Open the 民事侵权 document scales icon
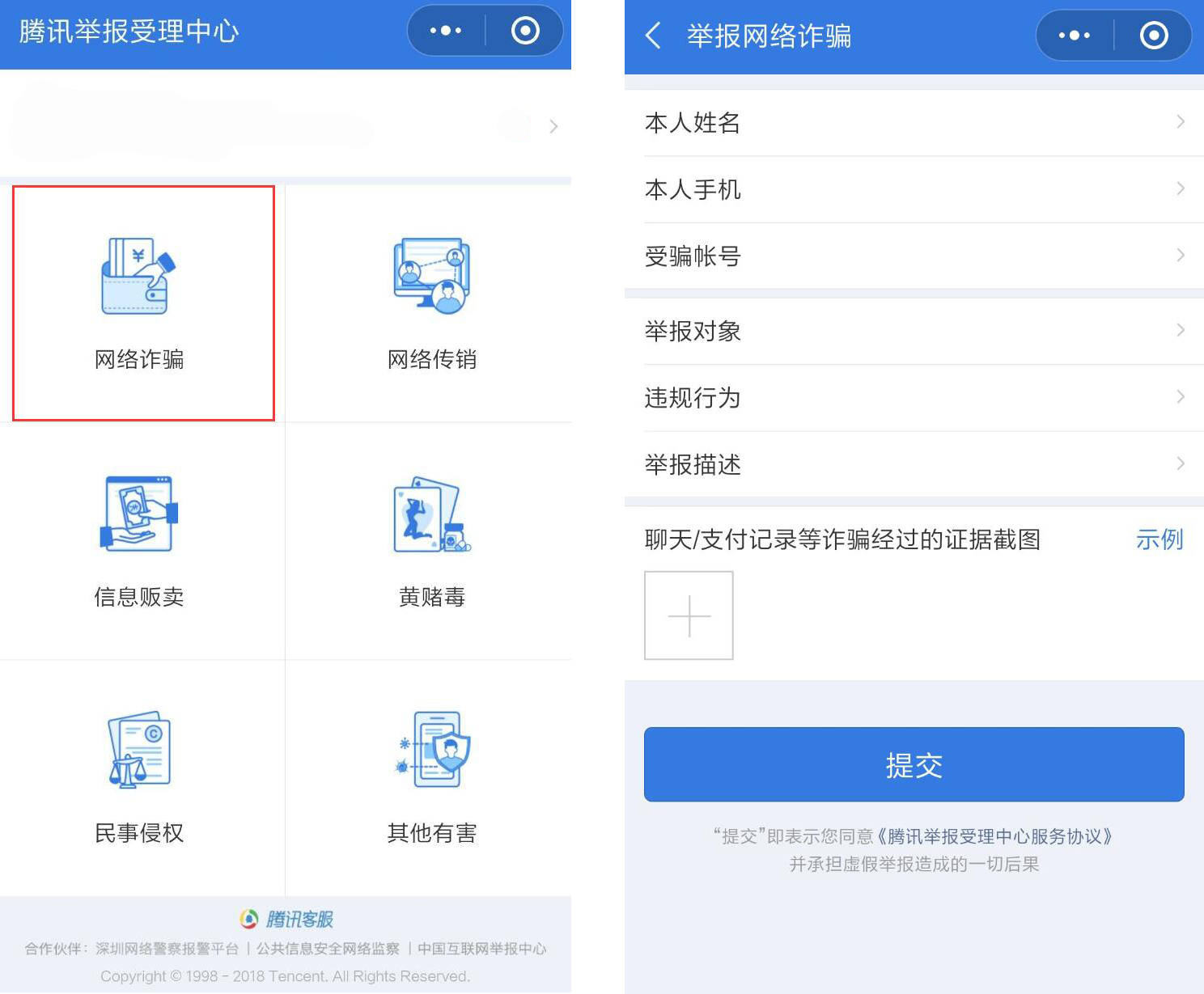The image size is (1204, 994). tap(138, 750)
